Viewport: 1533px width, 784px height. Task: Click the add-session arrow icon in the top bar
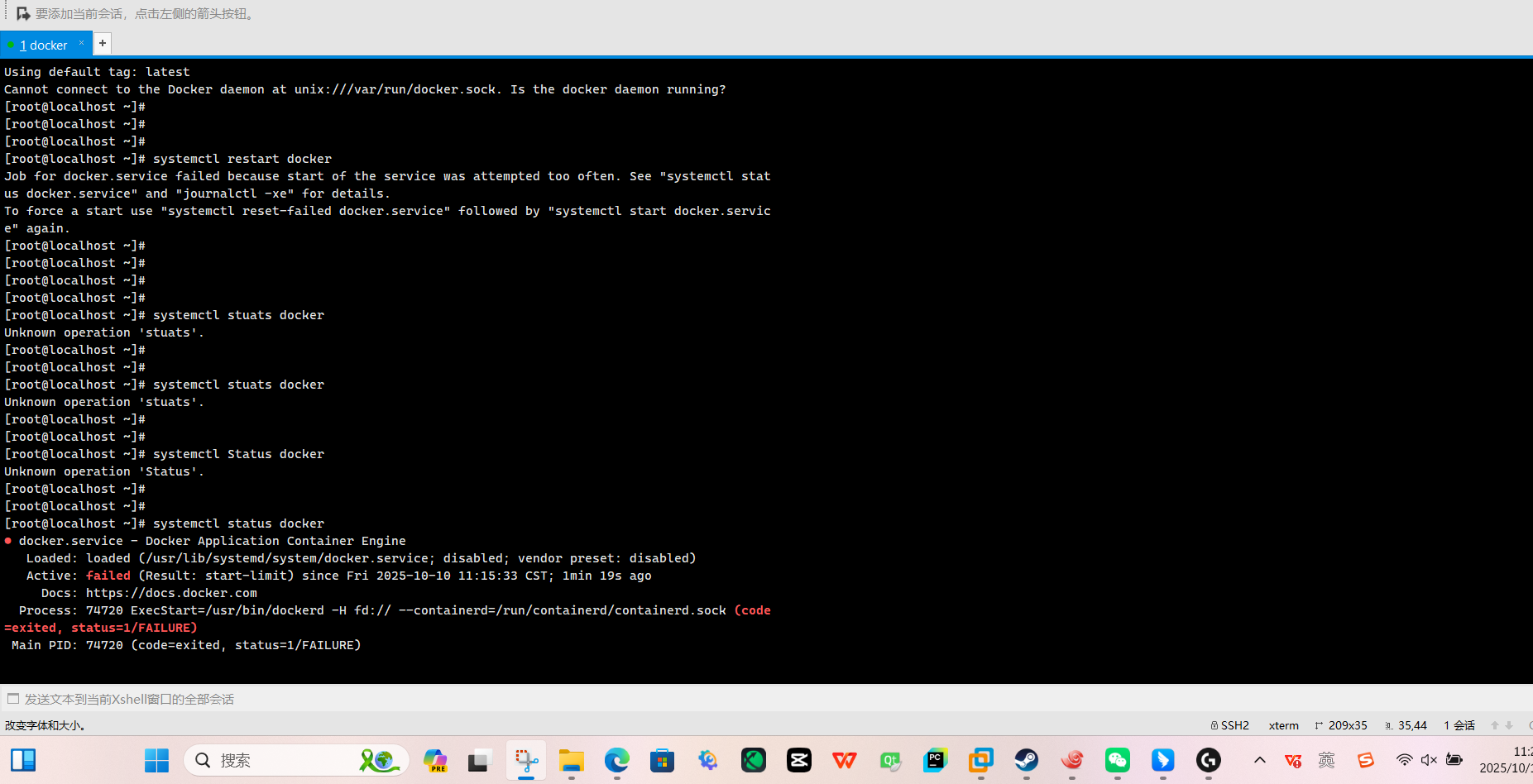[23, 14]
